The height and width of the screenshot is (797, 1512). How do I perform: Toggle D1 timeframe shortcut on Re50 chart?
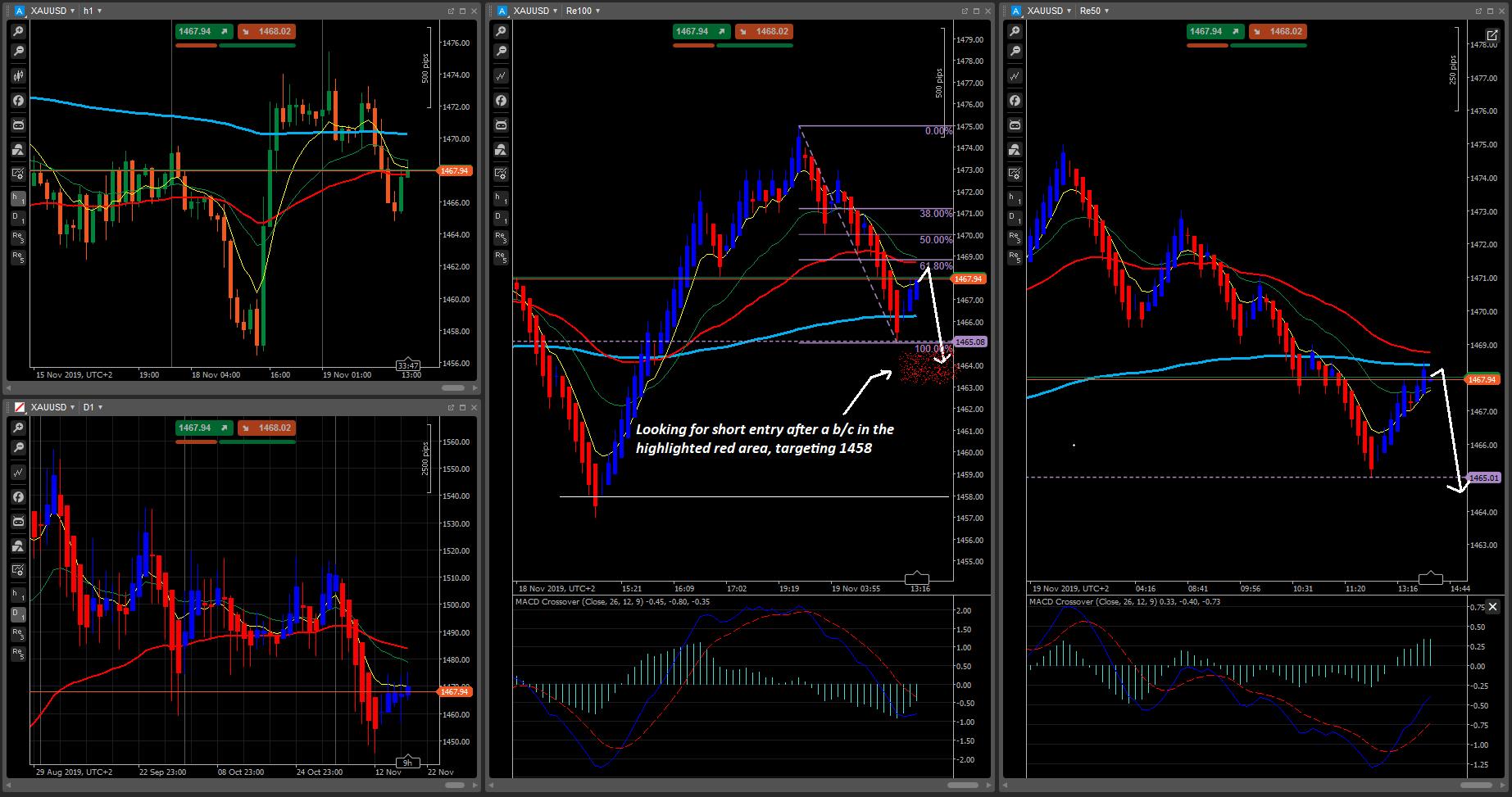pos(1015,218)
